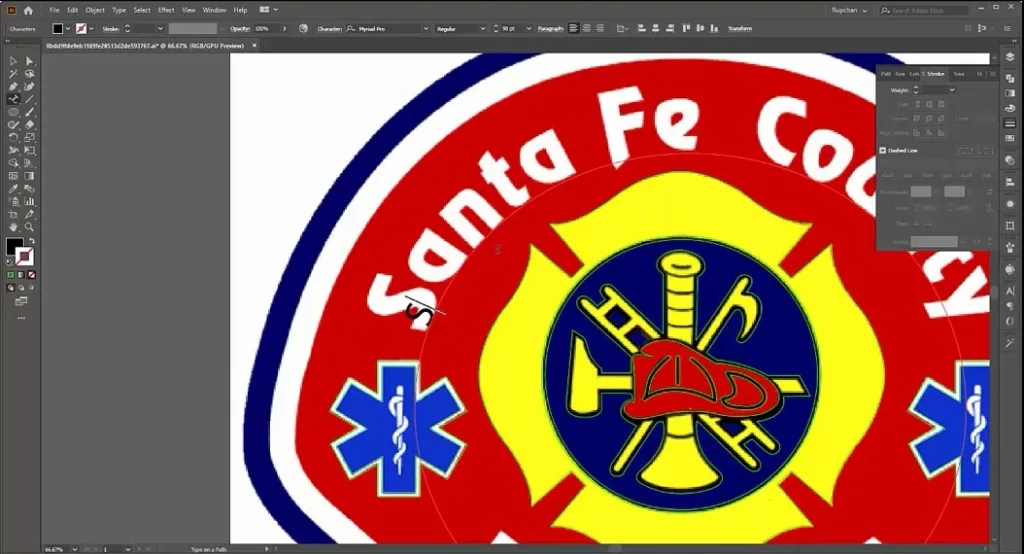The width and height of the screenshot is (1024, 554).
Task: Select the Eraser tool
Action: 29,125
